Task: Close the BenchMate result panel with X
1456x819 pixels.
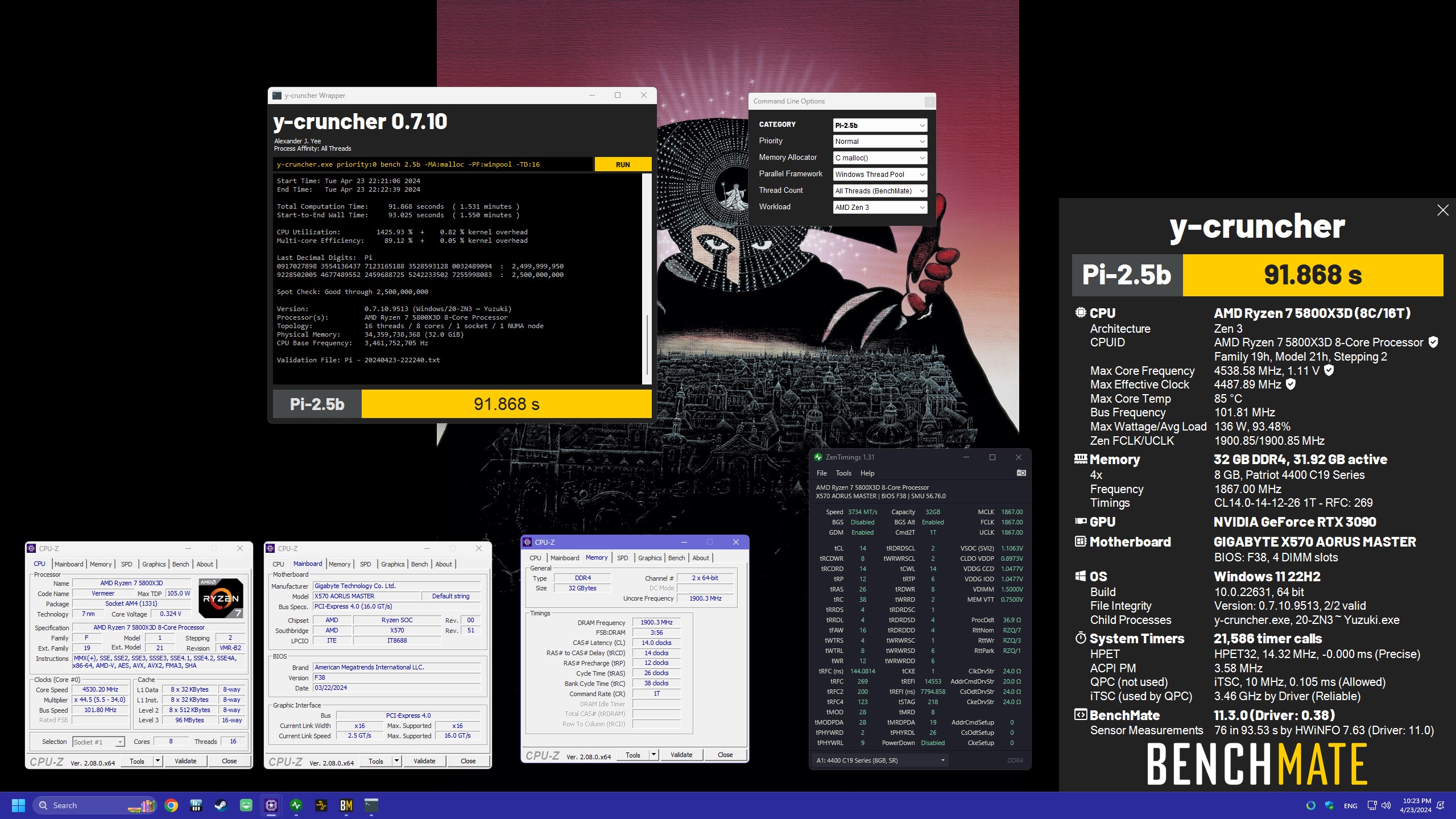Action: (x=1443, y=210)
